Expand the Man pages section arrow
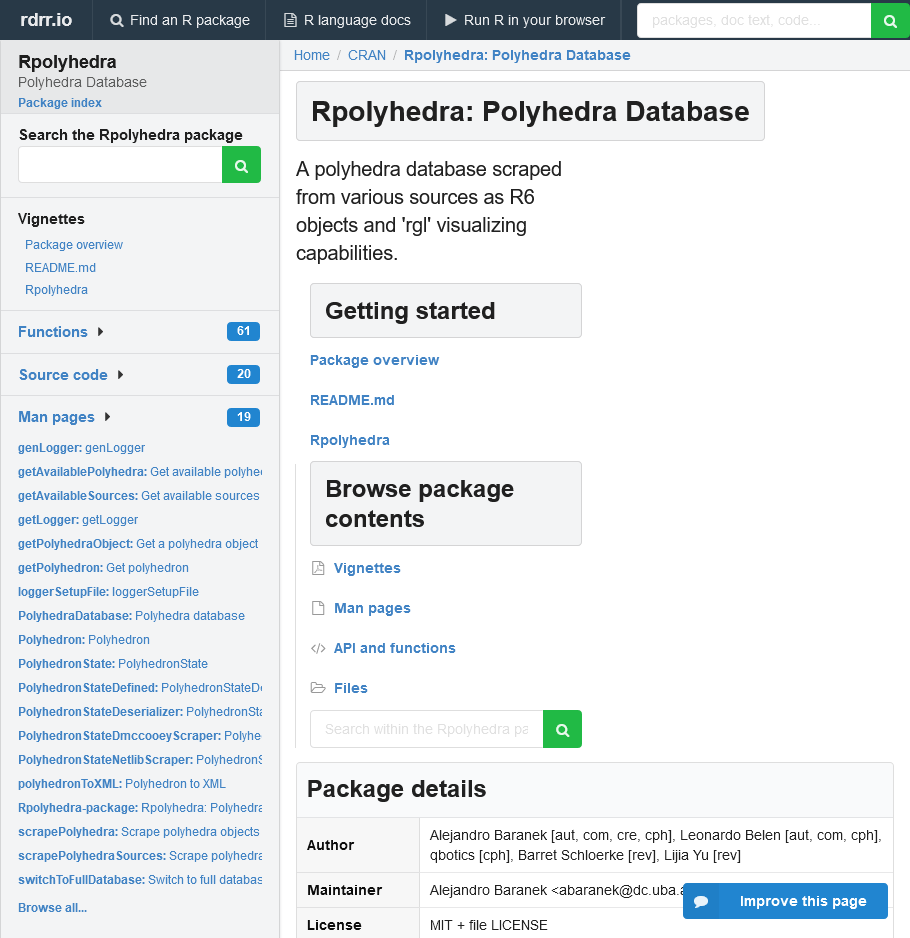This screenshot has height=938, width=910. click(x=108, y=417)
